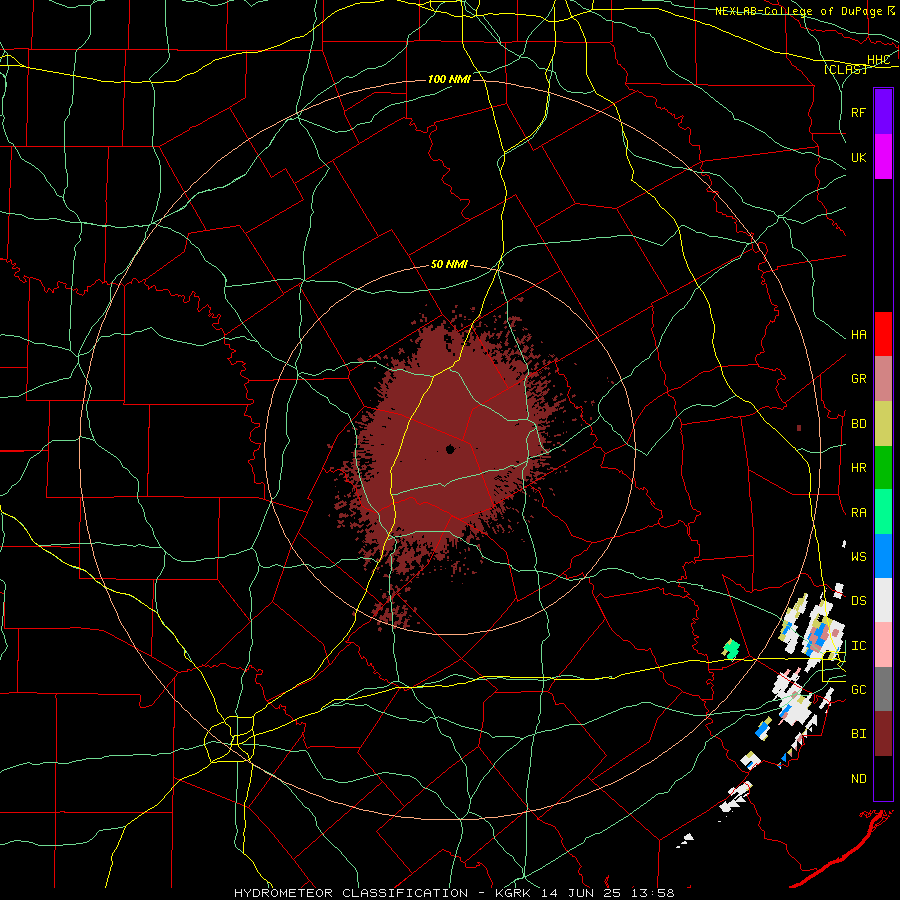Click the BD legend label

click(x=858, y=424)
